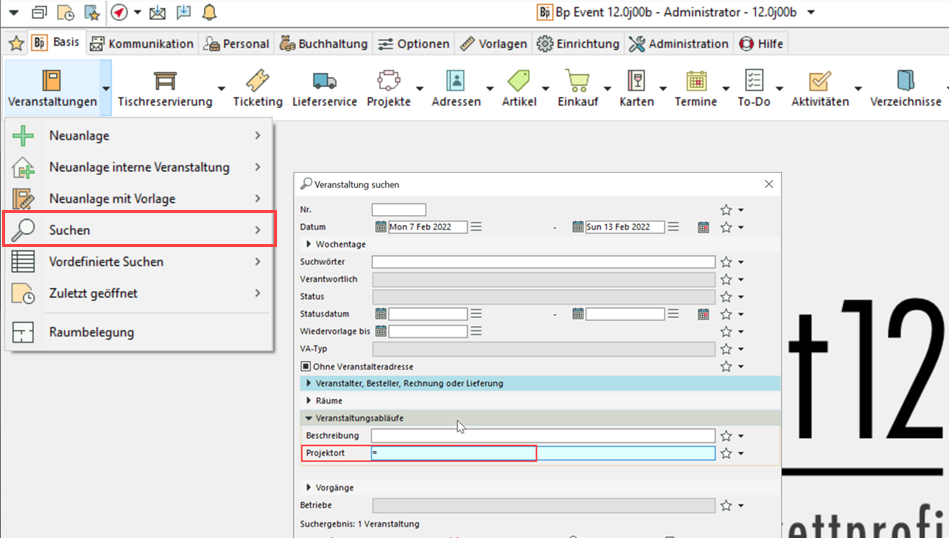The width and height of the screenshot is (949, 538).
Task: Toggle the Ohne Veranstalteradresse checkbox
Action: (x=306, y=367)
